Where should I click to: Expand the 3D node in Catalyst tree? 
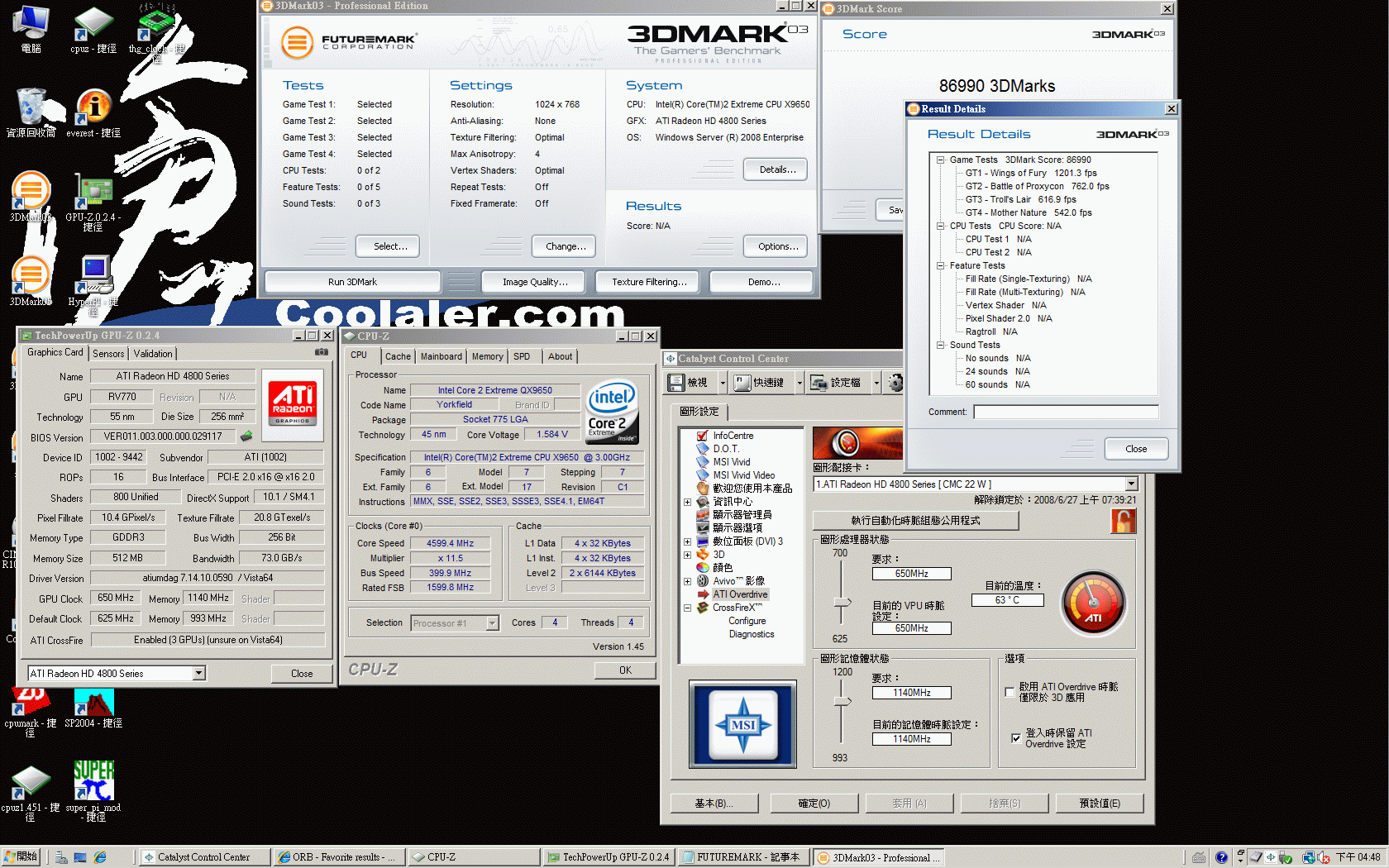click(x=687, y=555)
